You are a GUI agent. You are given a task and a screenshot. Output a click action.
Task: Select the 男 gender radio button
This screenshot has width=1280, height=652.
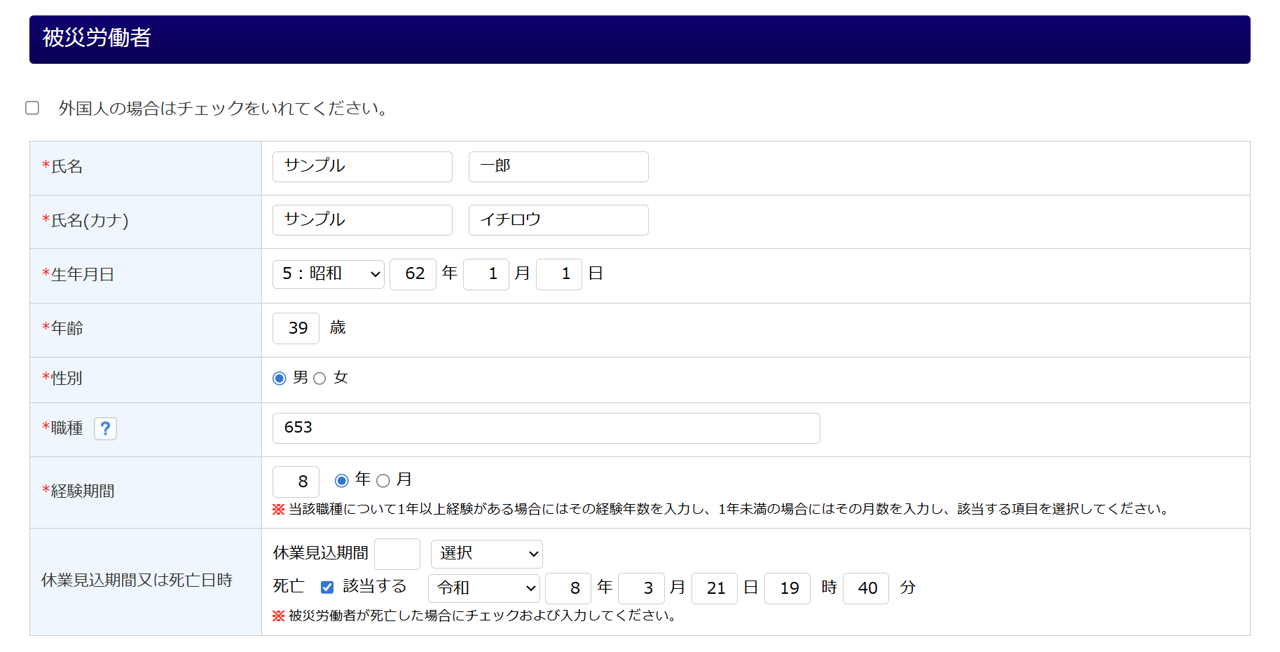click(x=279, y=378)
